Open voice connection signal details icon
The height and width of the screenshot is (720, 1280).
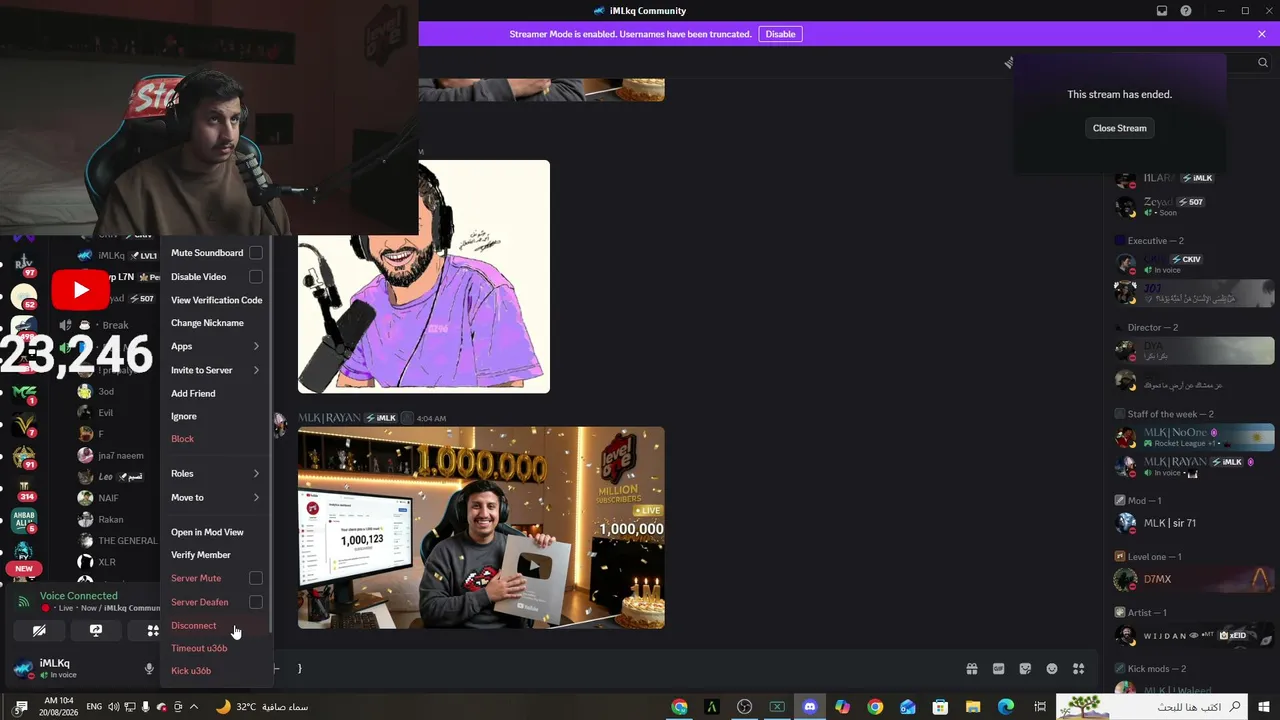[24, 602]
